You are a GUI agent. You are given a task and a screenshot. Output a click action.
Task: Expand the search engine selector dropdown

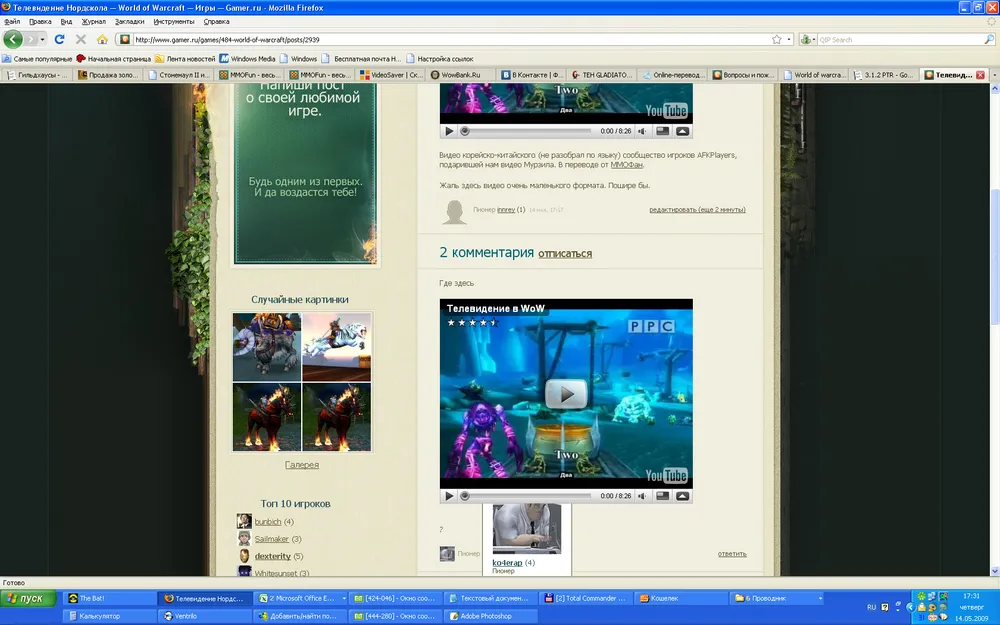[x=808, y=39]
